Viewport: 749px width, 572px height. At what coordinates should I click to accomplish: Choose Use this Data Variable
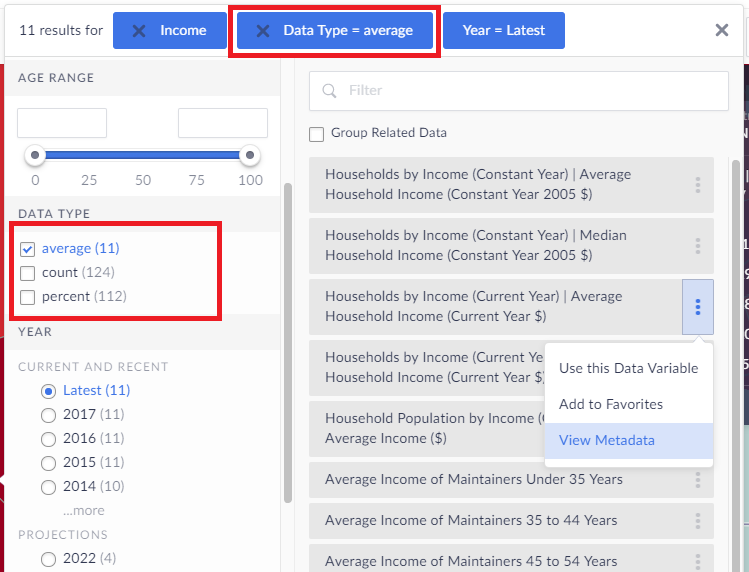tap(628, 368)
